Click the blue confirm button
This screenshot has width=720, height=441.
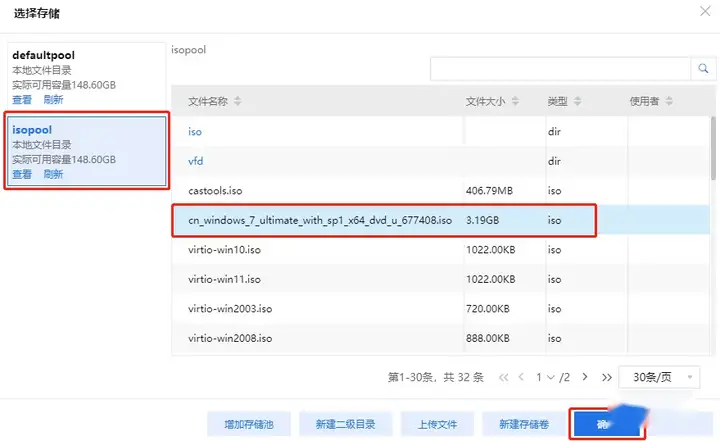pyautogui.click(x=607, y=424)
